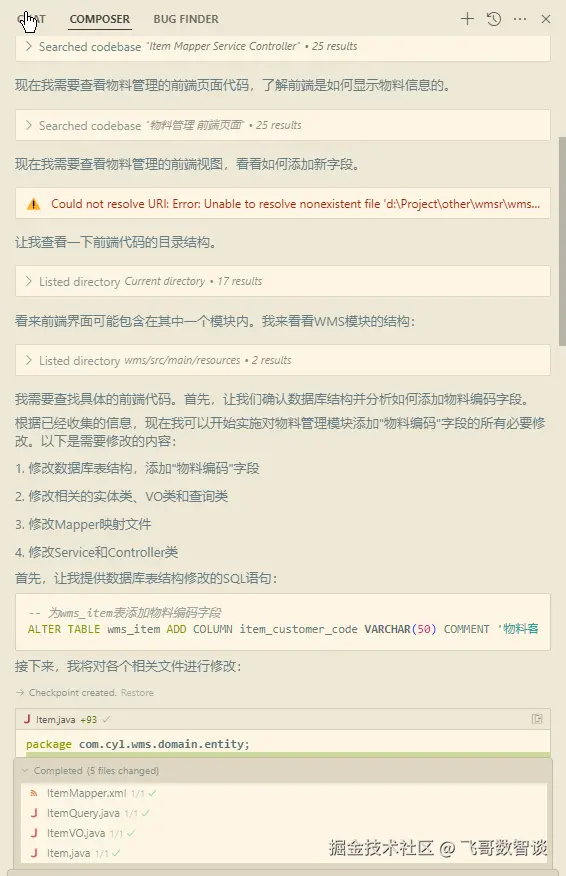This screenshot has height=876, width=566.
Task: Click the Java icon beside ItemQuery.java
Action: click(34, 813)
